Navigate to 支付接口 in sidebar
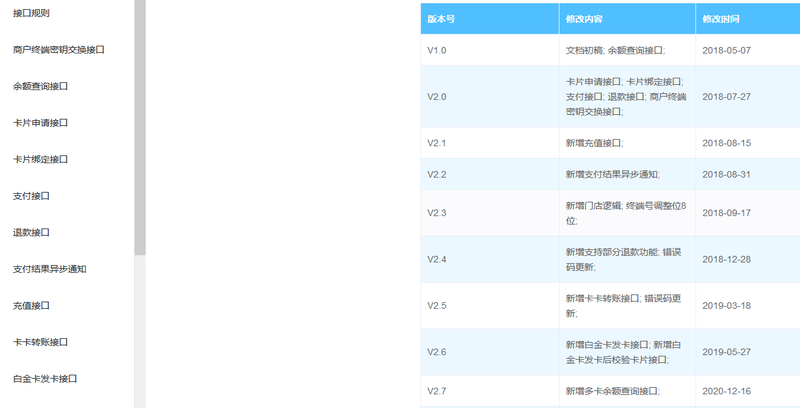 click(31, 196)
